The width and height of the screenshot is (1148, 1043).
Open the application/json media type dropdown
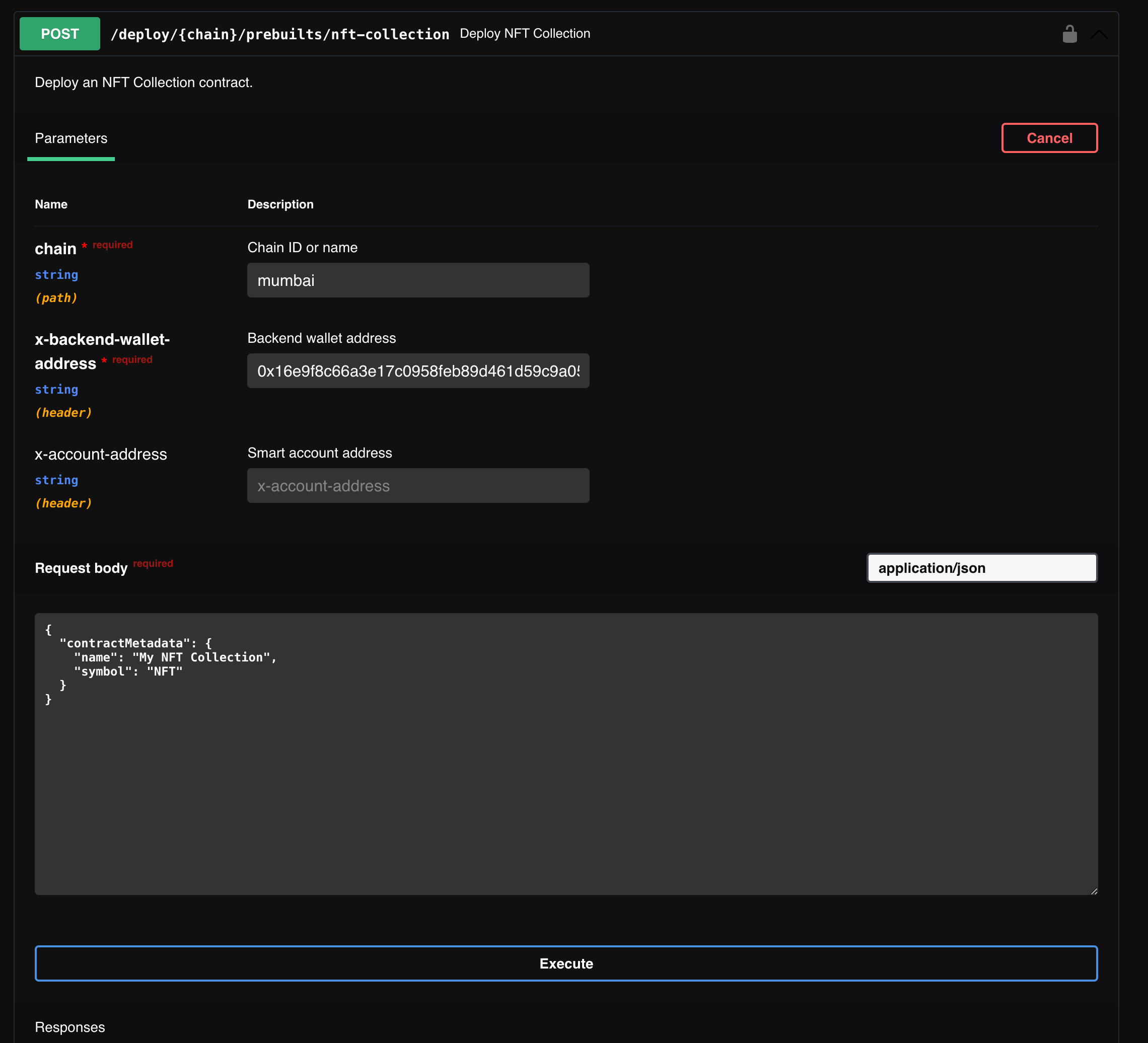pos(981,568)
